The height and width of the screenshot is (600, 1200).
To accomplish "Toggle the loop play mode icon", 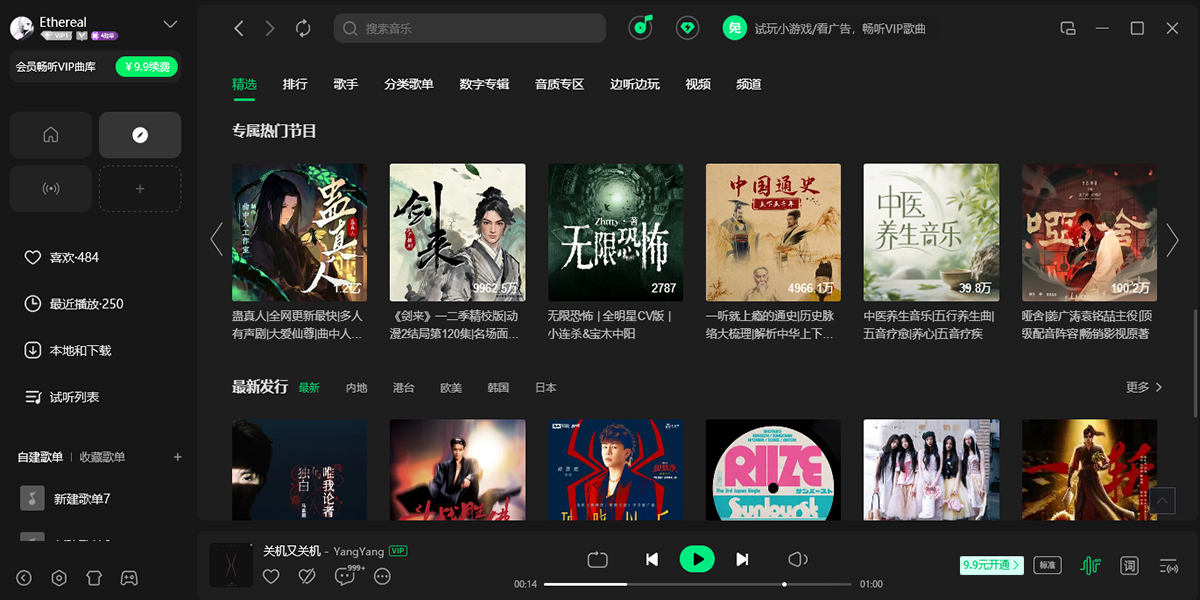I will 598,560.
